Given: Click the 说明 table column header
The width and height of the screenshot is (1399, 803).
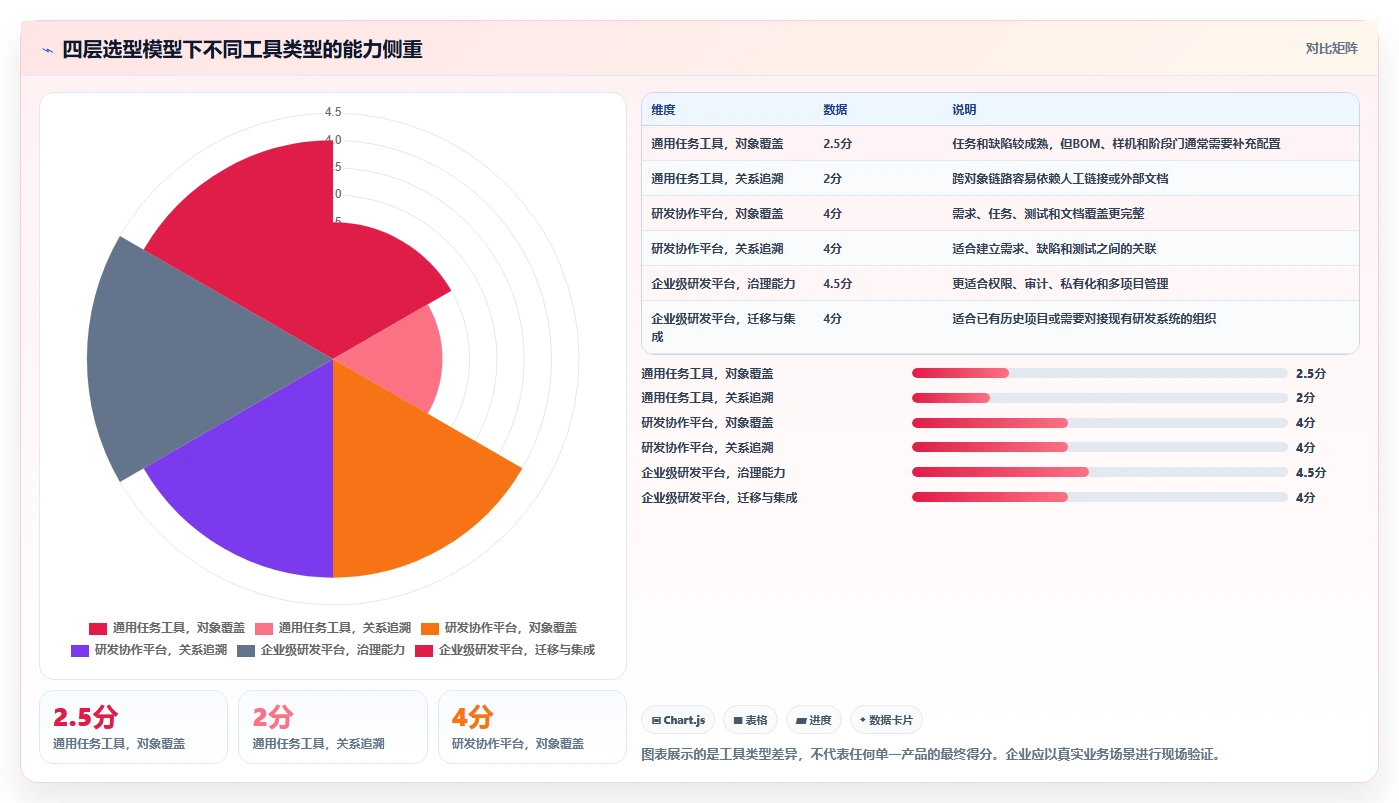Looking at the screenshot, I should point(964,110).
